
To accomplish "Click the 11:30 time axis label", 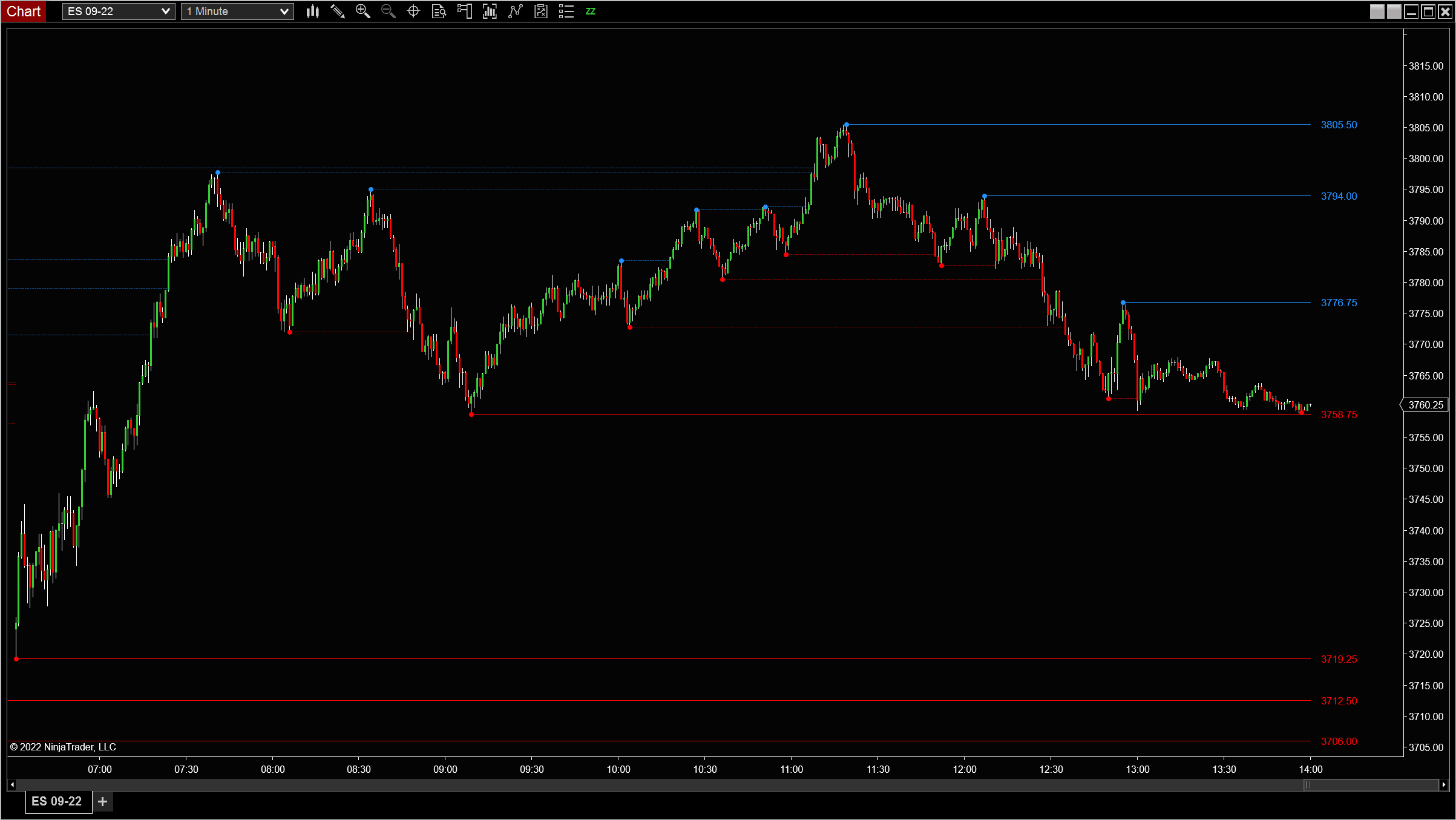I will coord(878,769).
